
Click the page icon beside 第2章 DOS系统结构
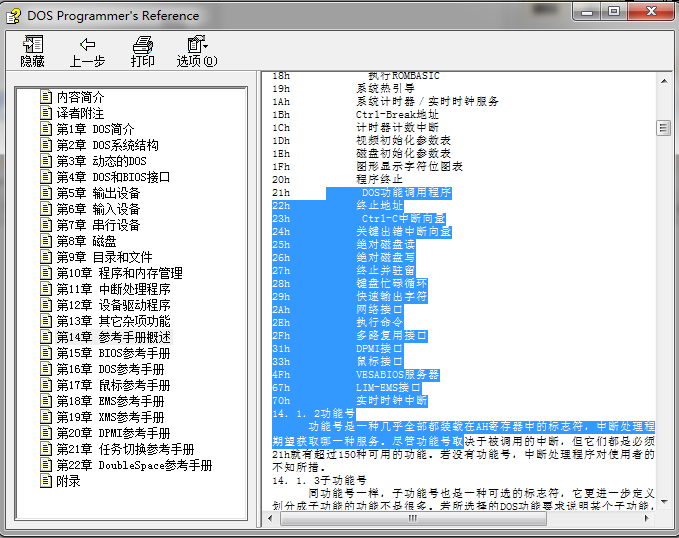click(46, 145)
